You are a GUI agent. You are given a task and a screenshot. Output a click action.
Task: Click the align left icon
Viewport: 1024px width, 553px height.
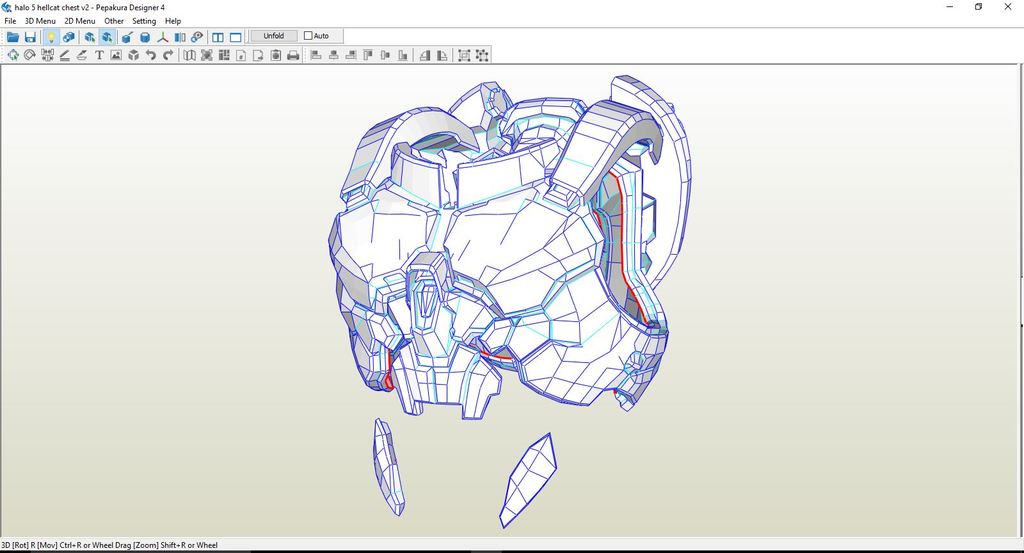click(316, 55)
